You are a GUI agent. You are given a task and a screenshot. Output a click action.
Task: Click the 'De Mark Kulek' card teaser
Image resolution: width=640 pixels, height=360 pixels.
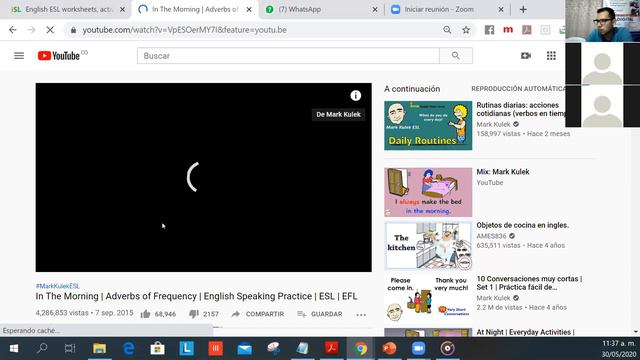tap(338, 114)
